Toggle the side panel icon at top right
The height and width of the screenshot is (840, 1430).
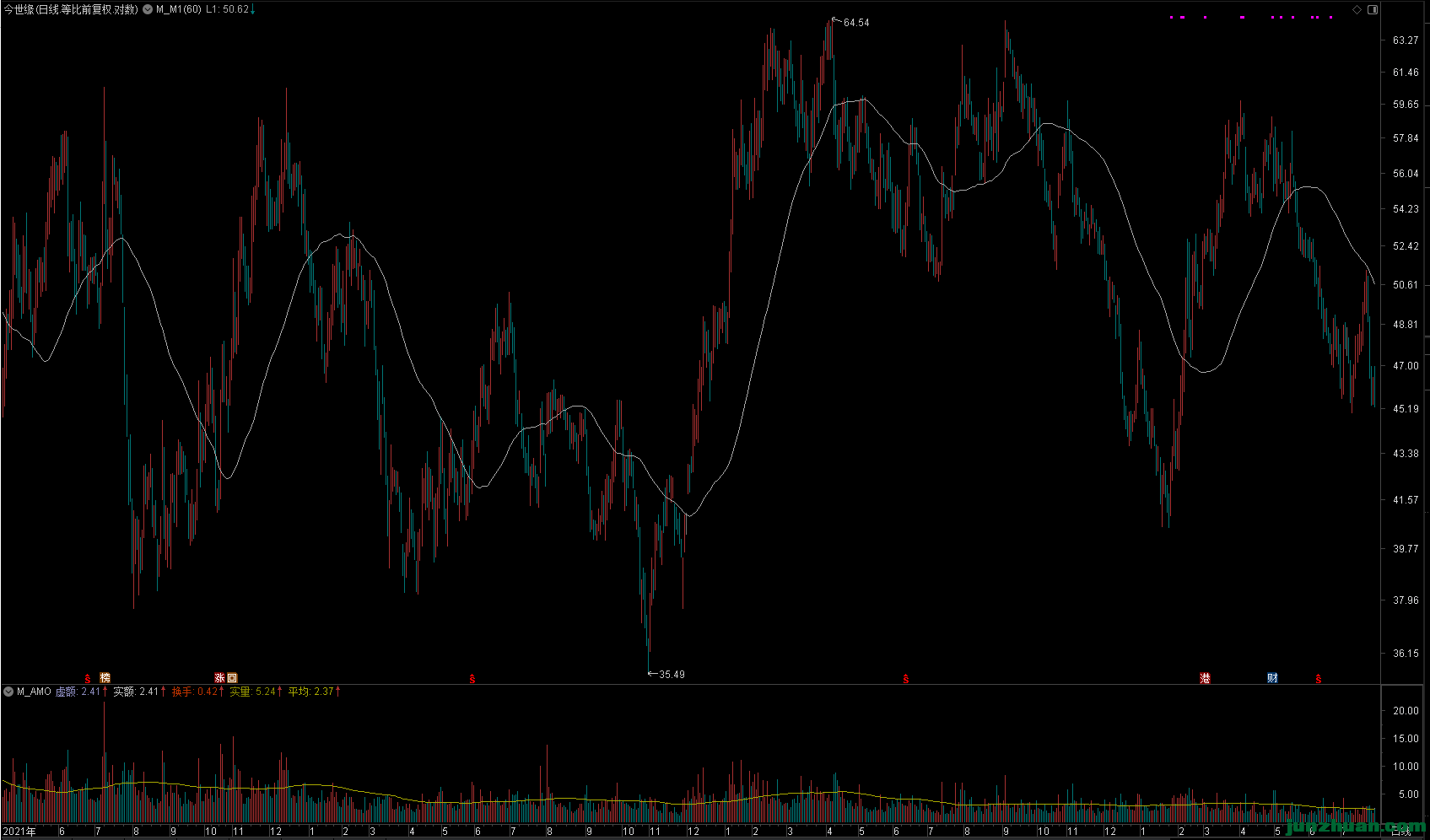pos(1372,10)
